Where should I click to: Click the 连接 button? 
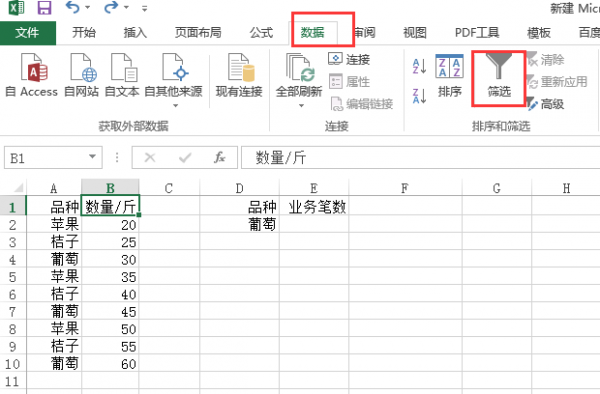tap(349, 59)
